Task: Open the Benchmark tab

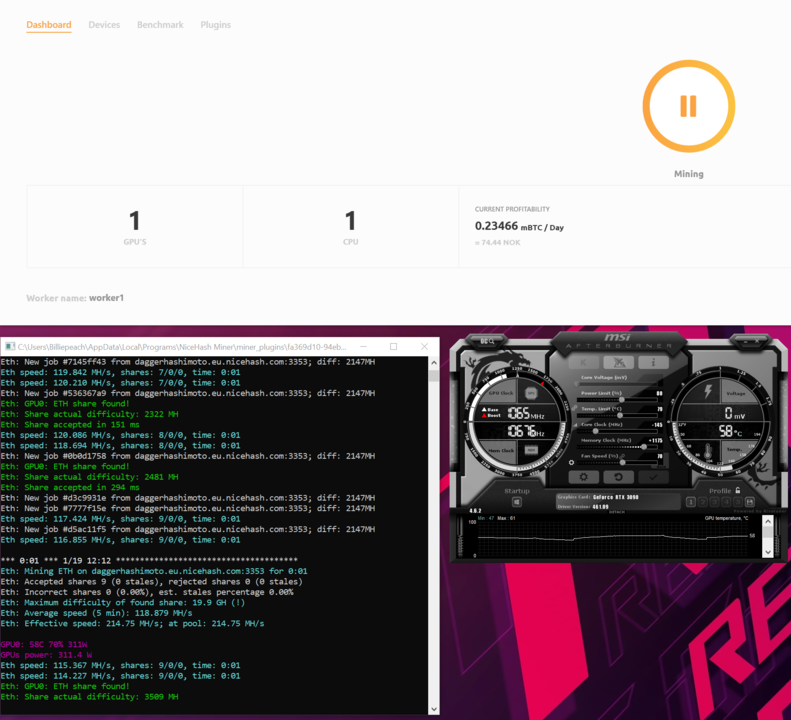Action: coord(160,25)
